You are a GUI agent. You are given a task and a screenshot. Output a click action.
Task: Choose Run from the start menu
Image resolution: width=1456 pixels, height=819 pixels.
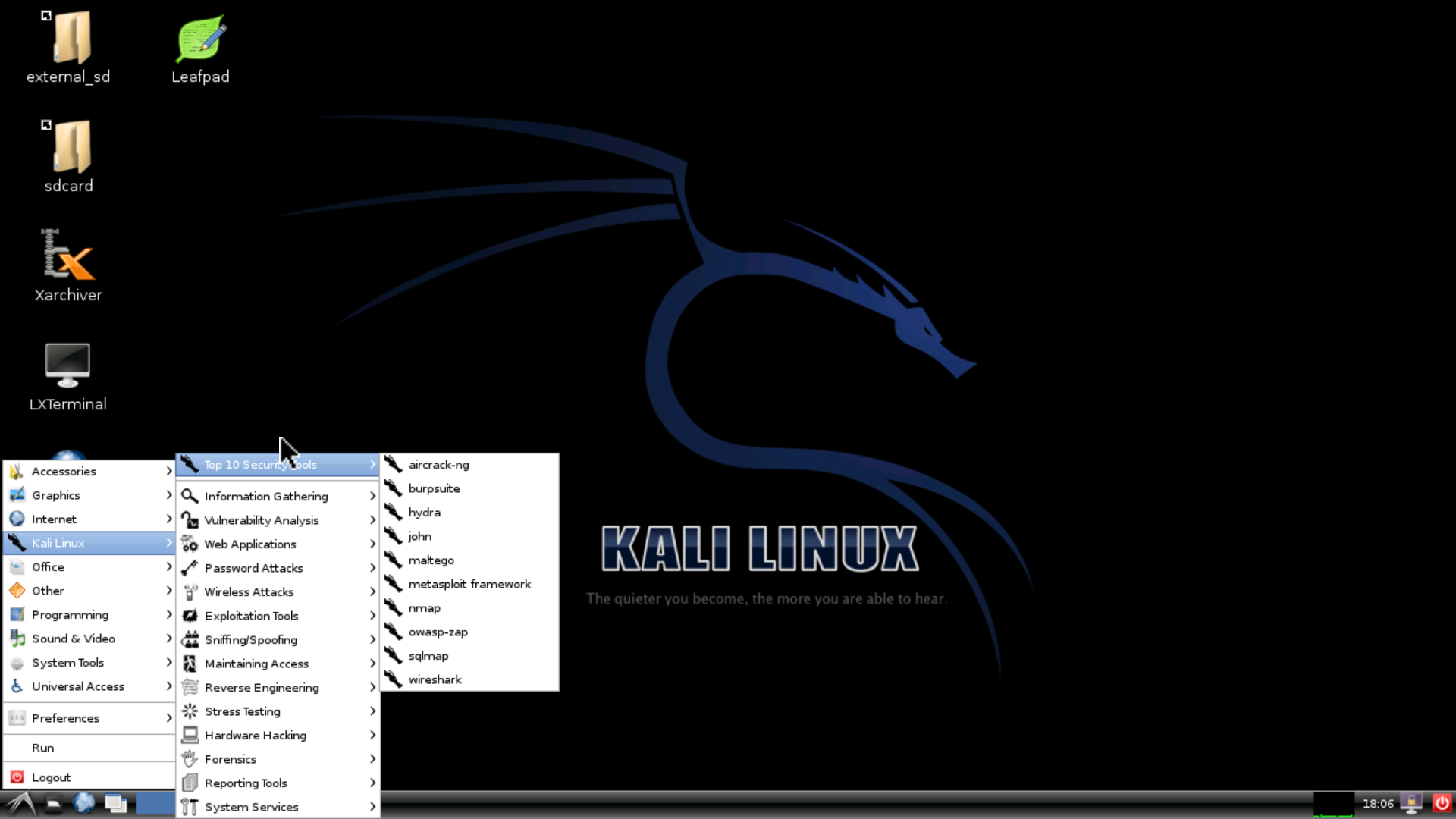[89, 748]
